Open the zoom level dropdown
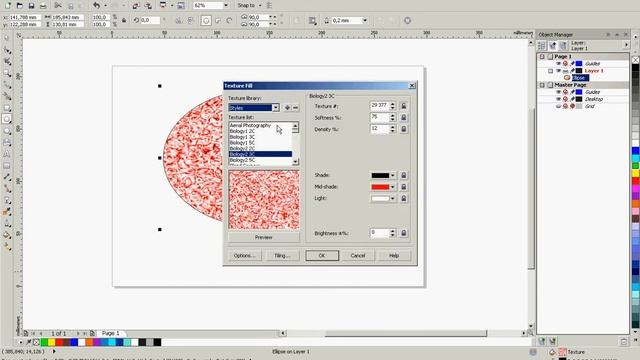Viewport: 640px width, 360px height. pyautogui.click(x=226, y=5)
